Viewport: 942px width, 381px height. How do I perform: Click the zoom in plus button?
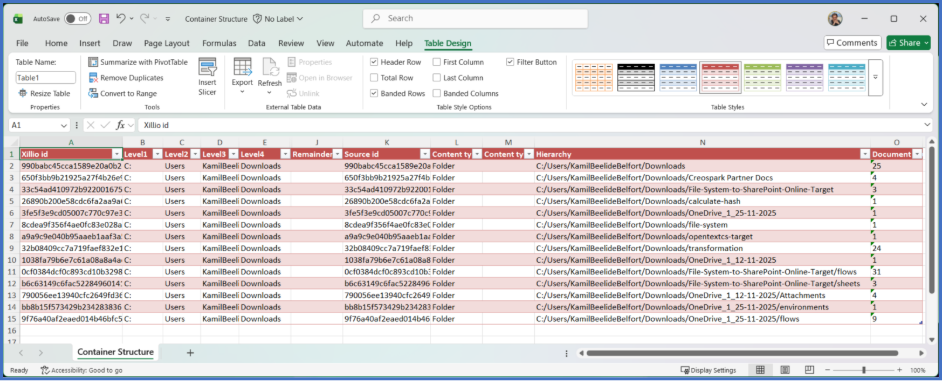point(899,370)
